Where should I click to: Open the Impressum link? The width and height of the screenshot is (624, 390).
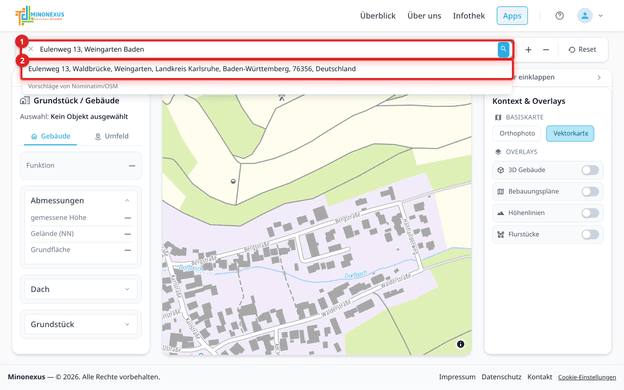[457, 377]
